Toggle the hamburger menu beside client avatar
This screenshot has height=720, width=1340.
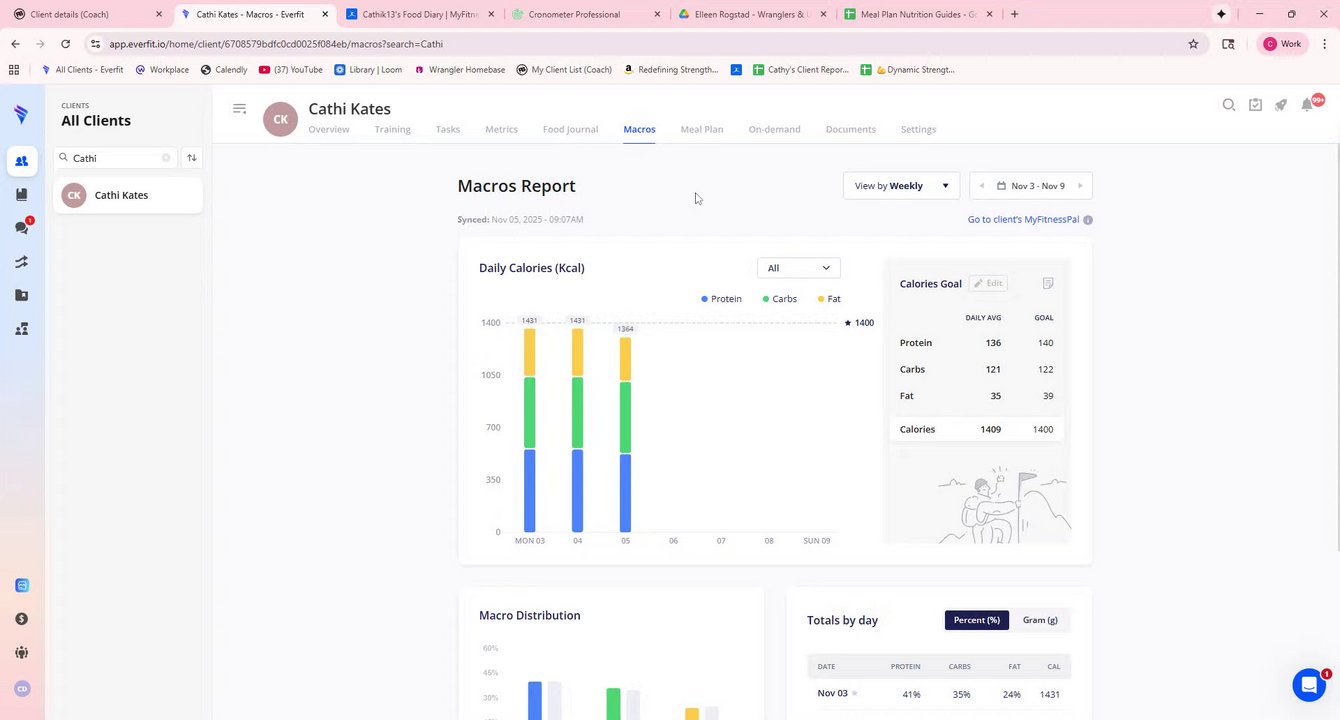(239, 109)
